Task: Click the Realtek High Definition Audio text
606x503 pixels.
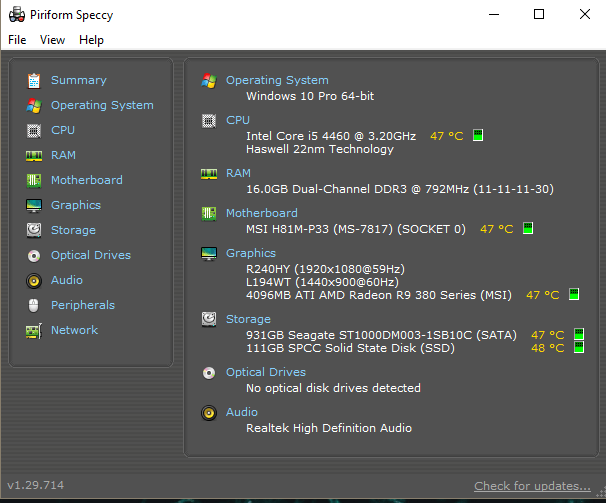Action: [x=329, y=428]
